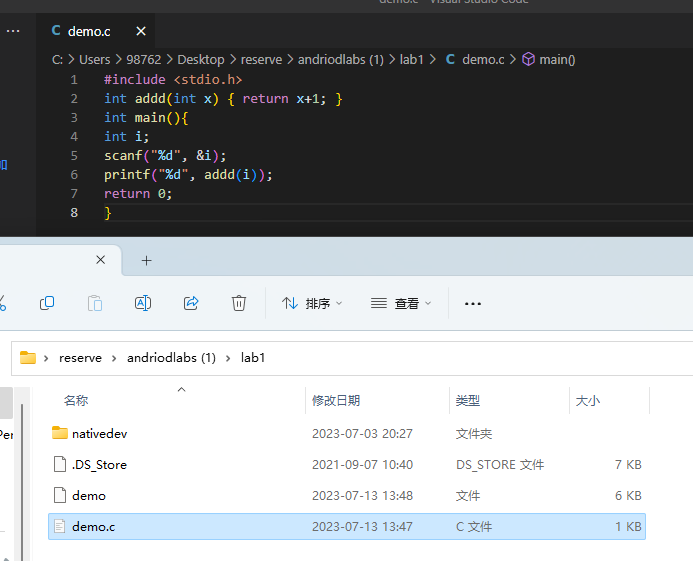Open the 排序 sort dropdown
This screenshot has height=561, width=693.
(x=312, y=303)
